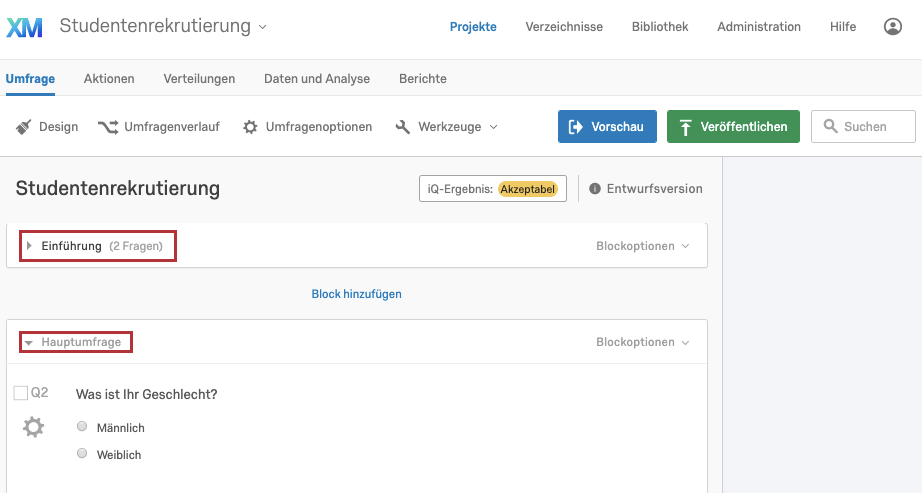Screen dimensions: 922x493
Task: Switch to the Verteilungen tab
Action: [199, 79]
